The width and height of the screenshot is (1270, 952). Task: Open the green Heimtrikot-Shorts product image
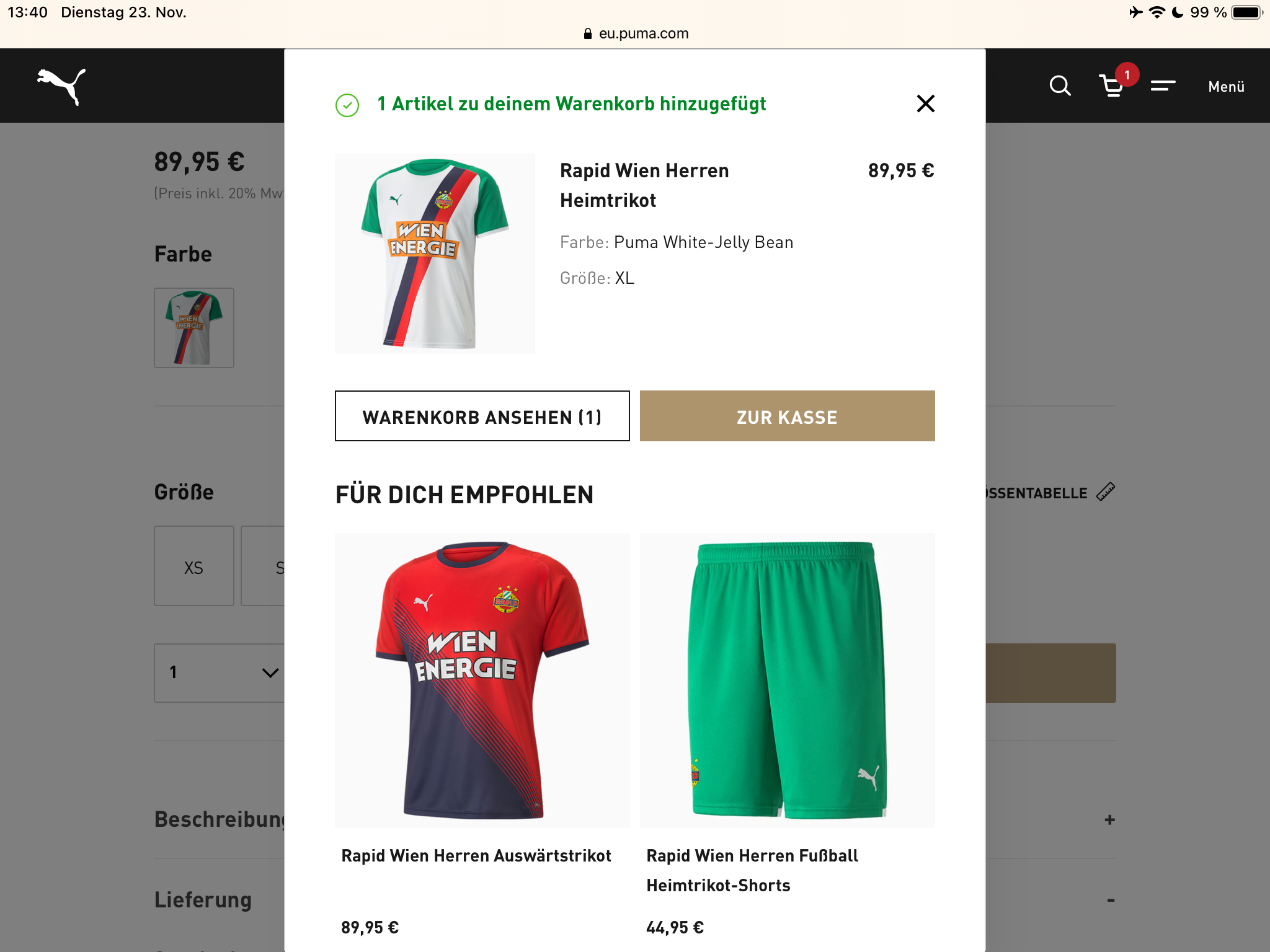pyautogui.click(x=787, y=680)
